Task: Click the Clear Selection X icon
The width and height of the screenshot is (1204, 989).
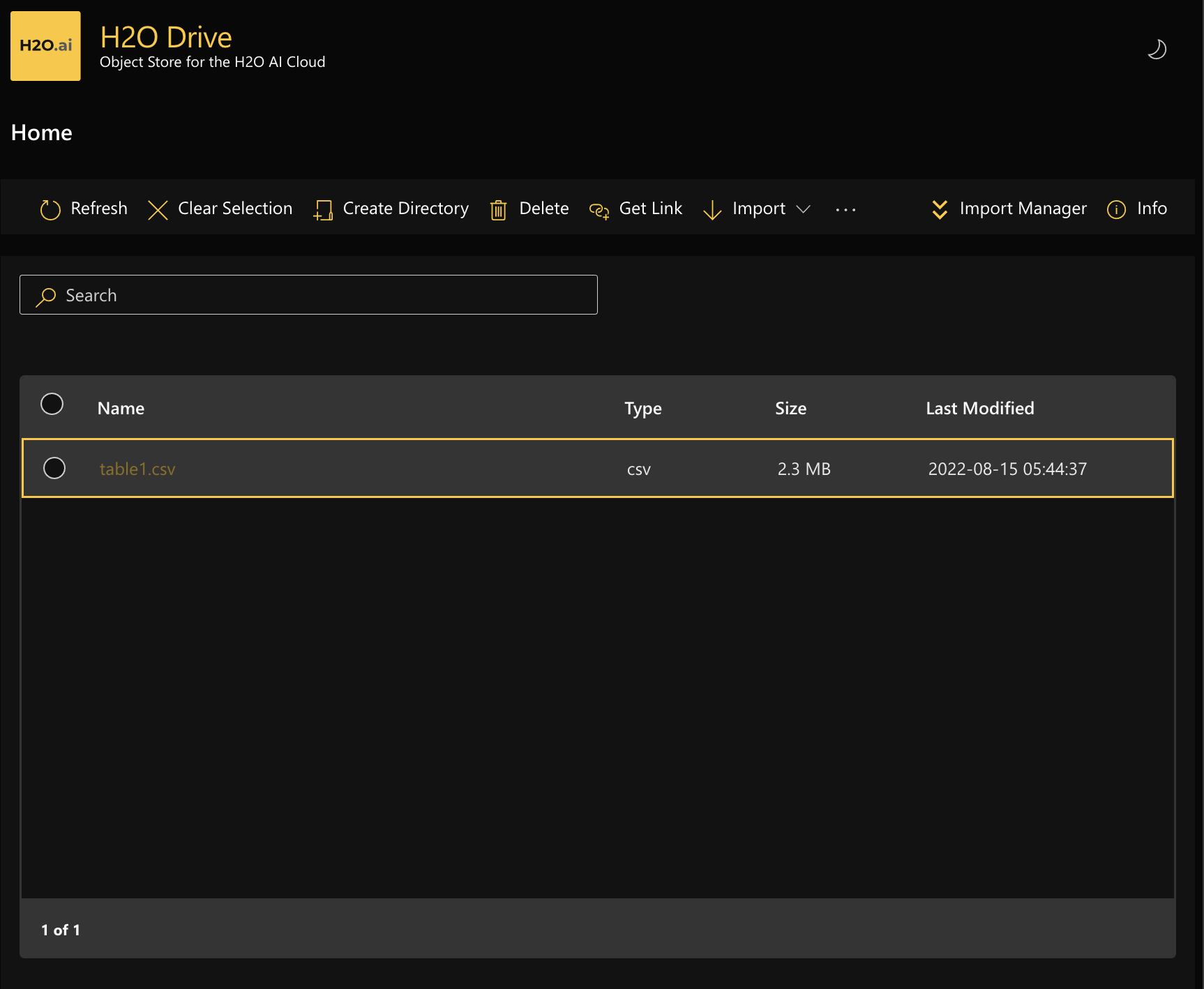Action: pyautogui.click(x=158, y=209)
